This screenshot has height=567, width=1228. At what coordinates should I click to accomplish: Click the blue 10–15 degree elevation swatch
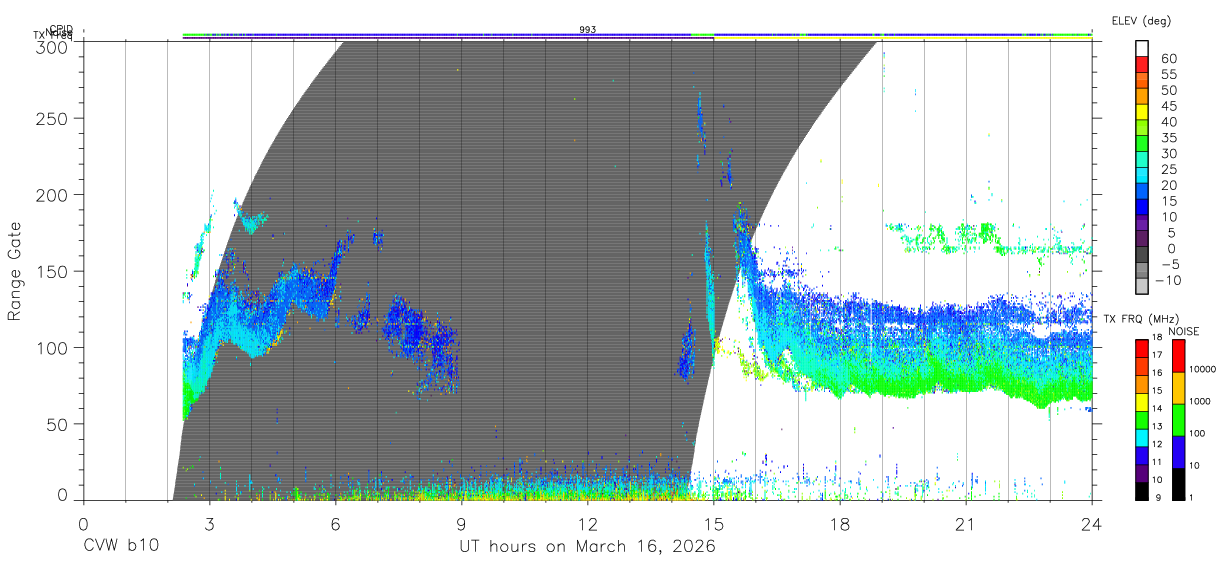(1142, 208)
